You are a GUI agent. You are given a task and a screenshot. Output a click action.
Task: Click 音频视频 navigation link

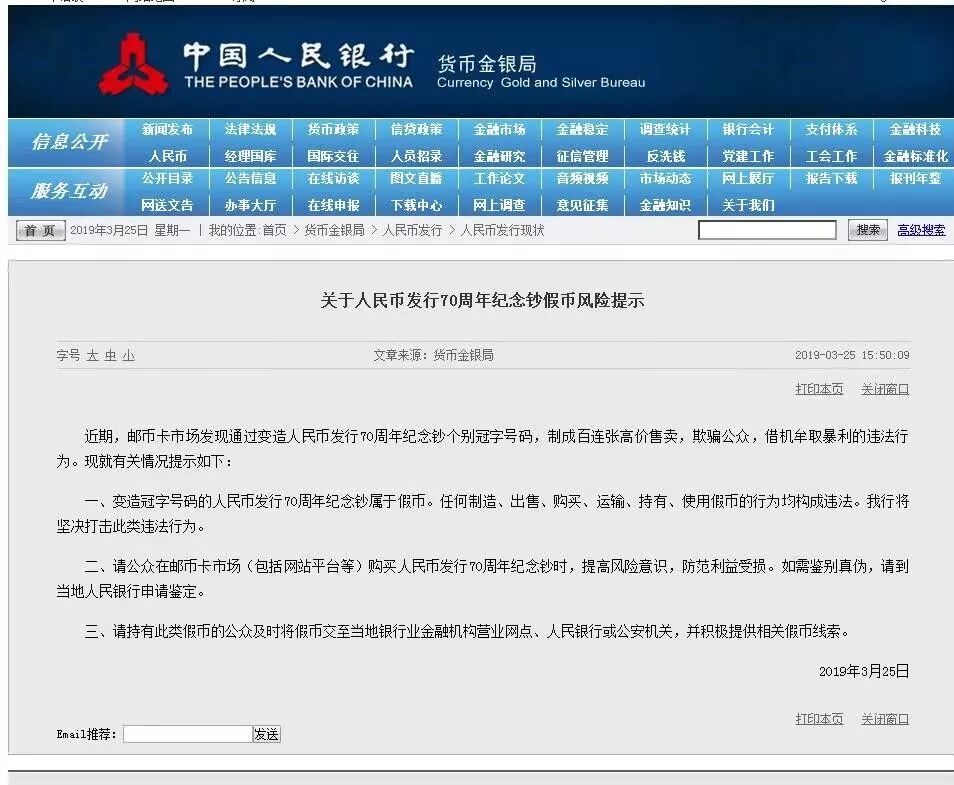[582, 178]
